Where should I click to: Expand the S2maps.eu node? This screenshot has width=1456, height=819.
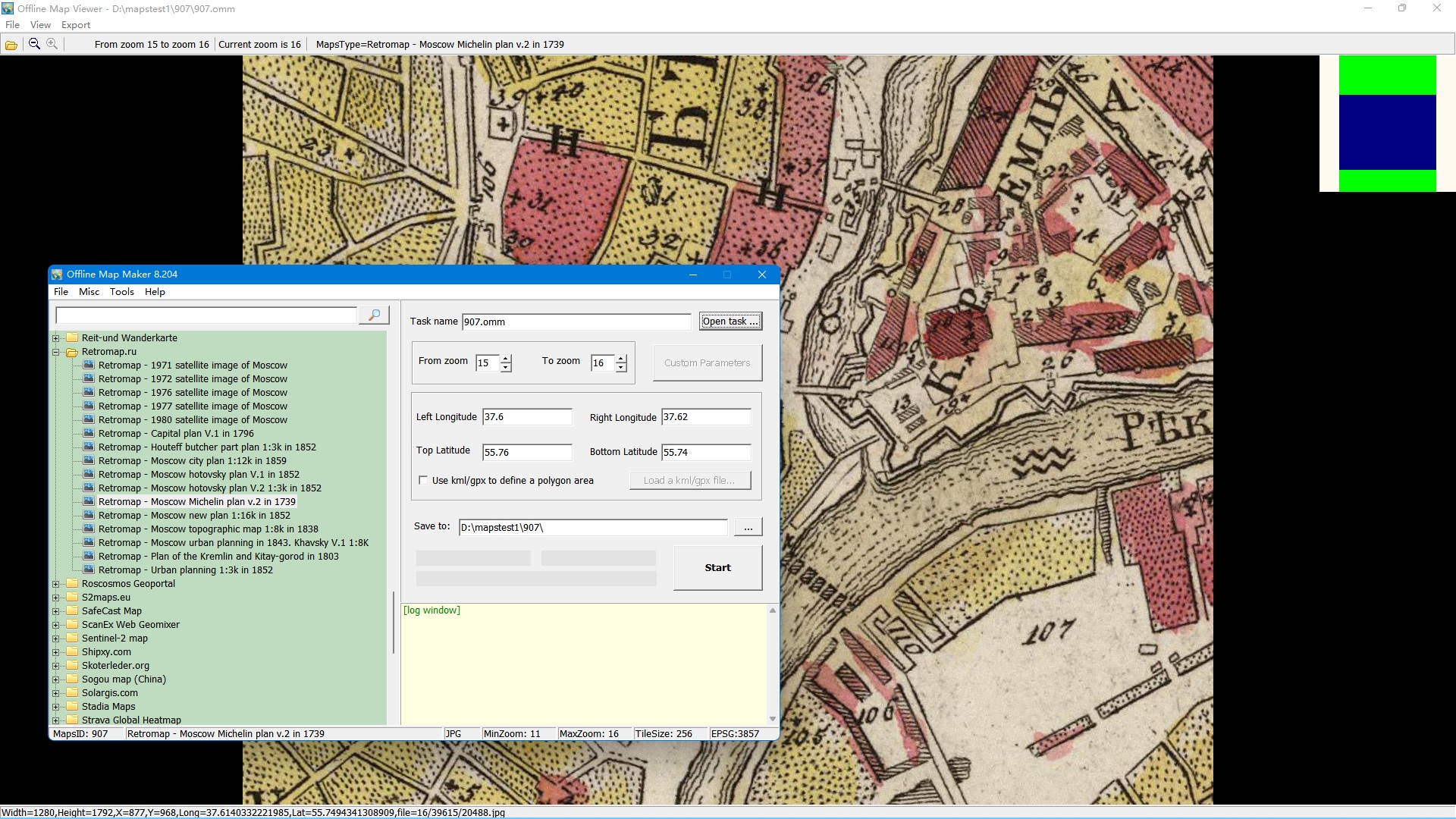click(56, 598)
